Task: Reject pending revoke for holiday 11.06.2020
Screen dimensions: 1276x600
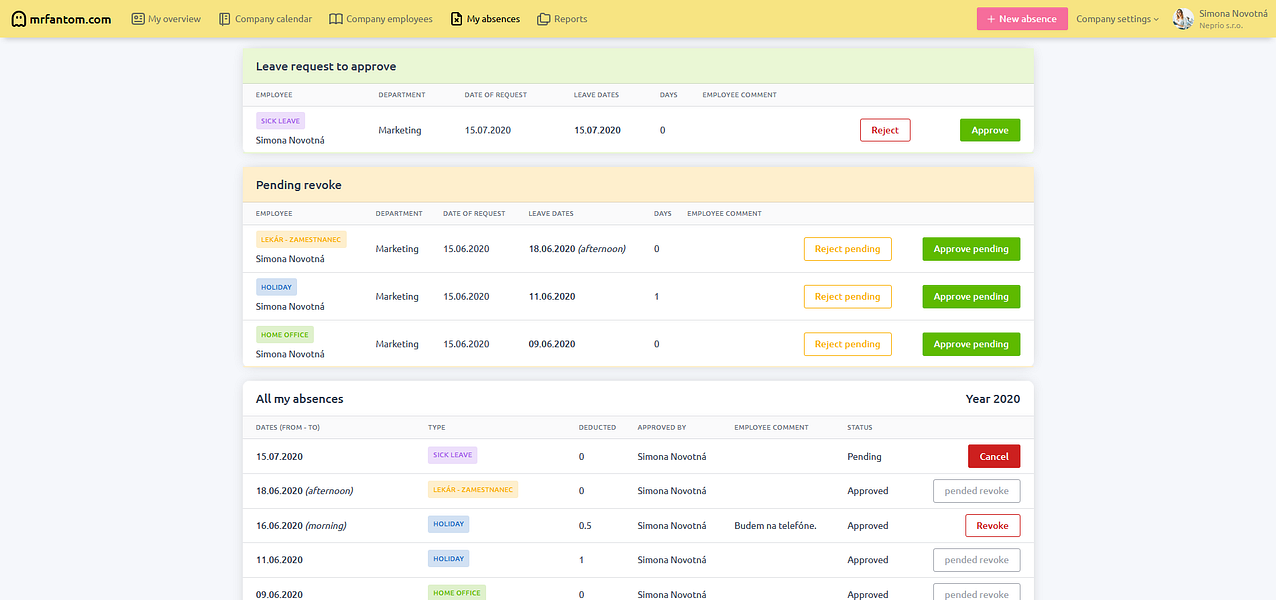Action: (x=847, y=296)
